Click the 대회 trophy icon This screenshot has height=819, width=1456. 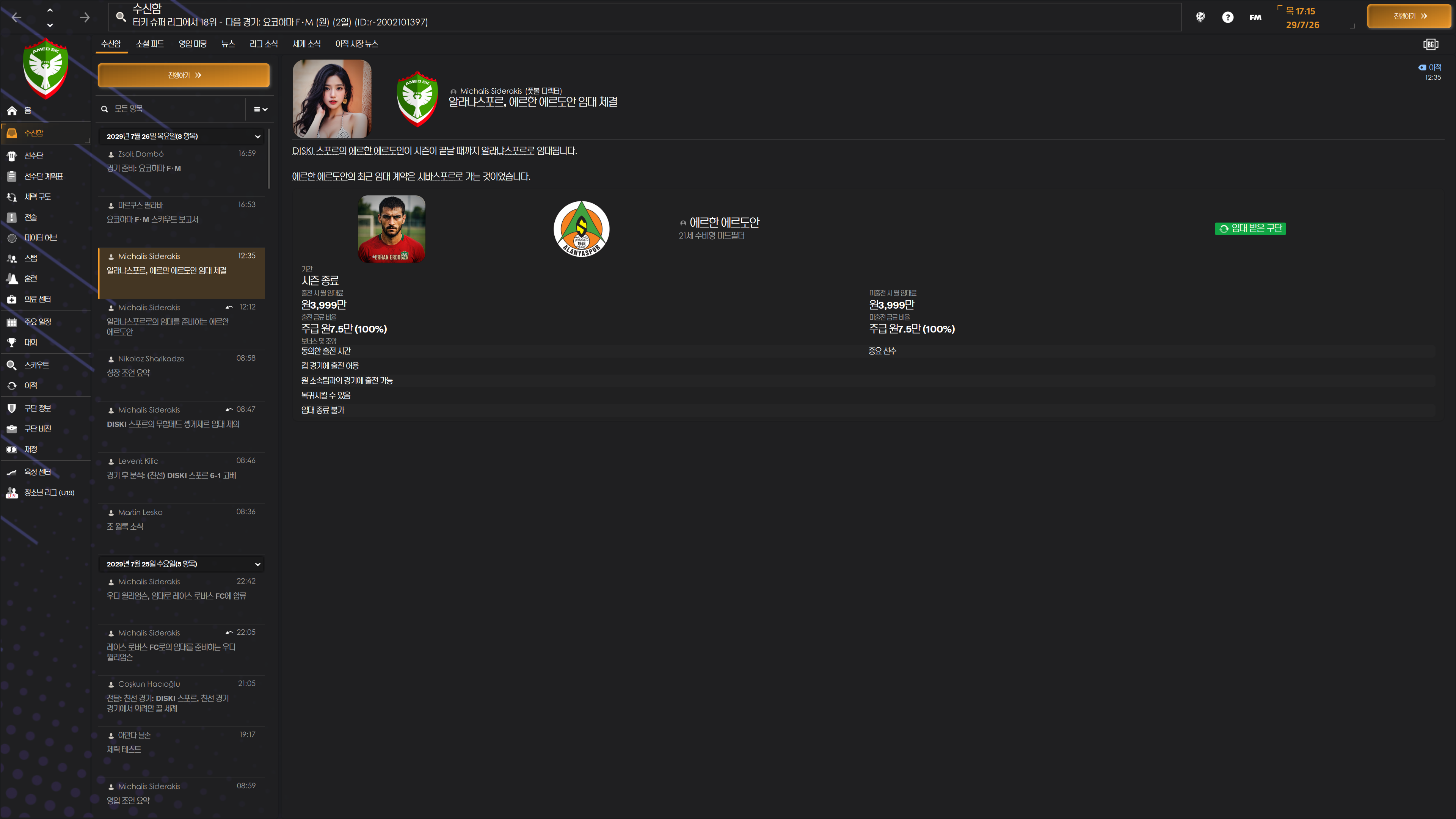click(x=12, y=342)
